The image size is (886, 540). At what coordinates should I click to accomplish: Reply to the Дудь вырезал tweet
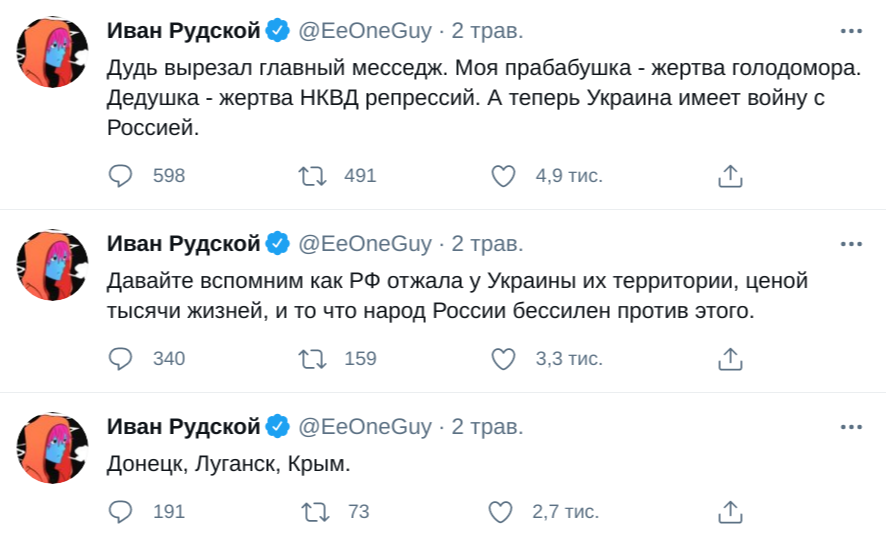(120, 176)
